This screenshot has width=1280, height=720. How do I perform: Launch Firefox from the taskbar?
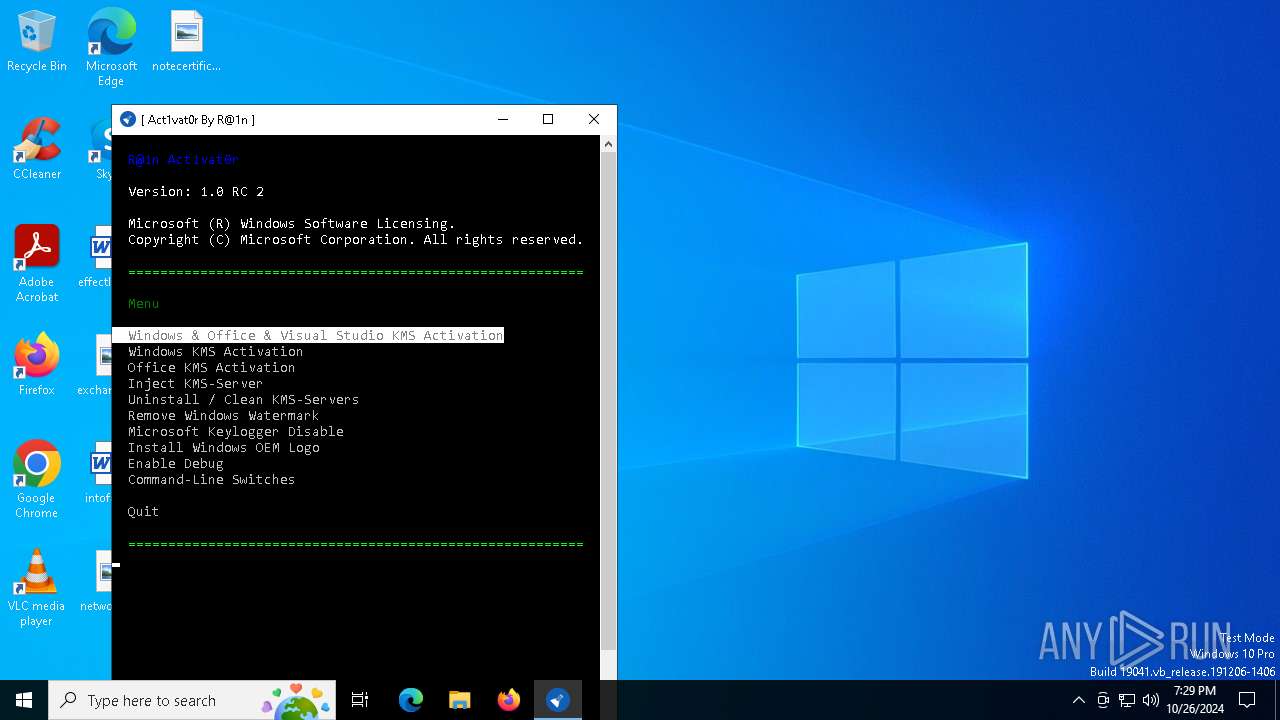(509, 700)
